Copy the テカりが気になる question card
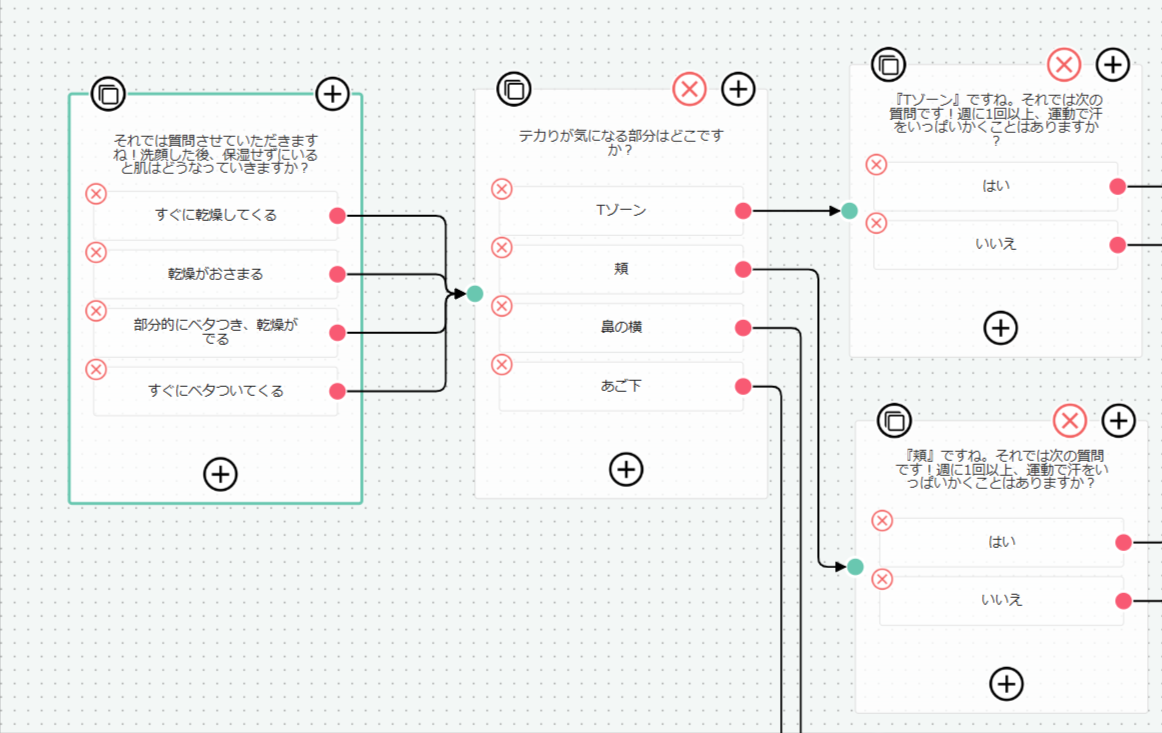Viewport: 1162px width, 733px height. (x=514, y=90)
